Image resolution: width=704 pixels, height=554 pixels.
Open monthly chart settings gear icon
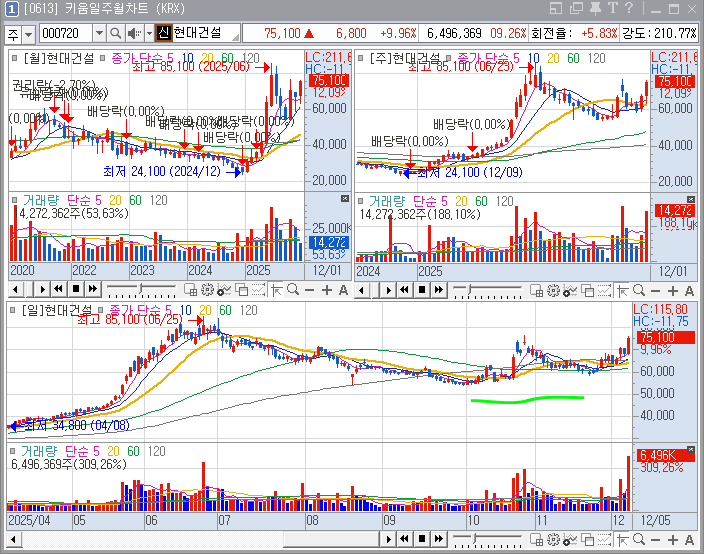207,290
